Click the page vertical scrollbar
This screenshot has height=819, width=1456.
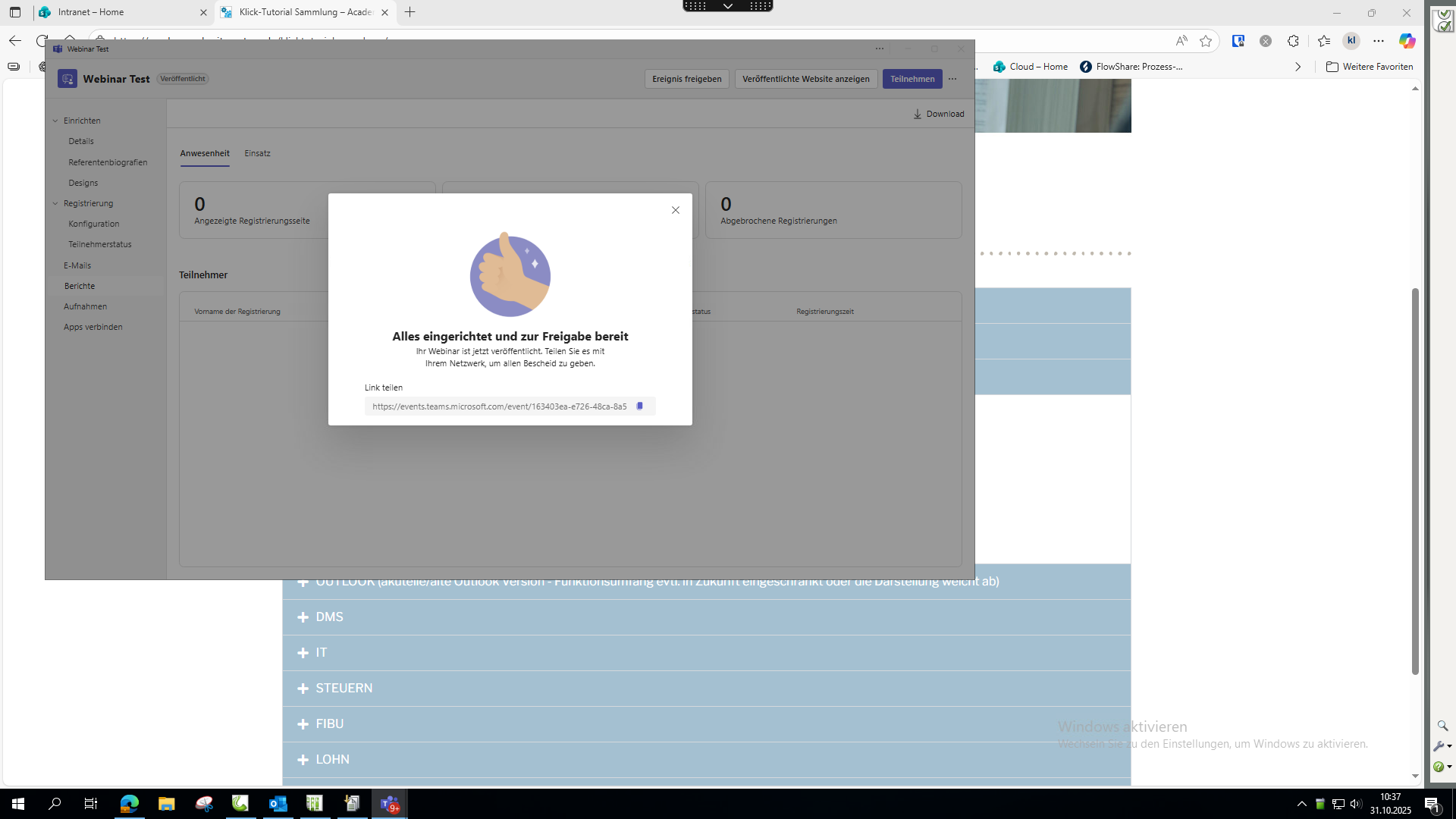[1414, 481]
